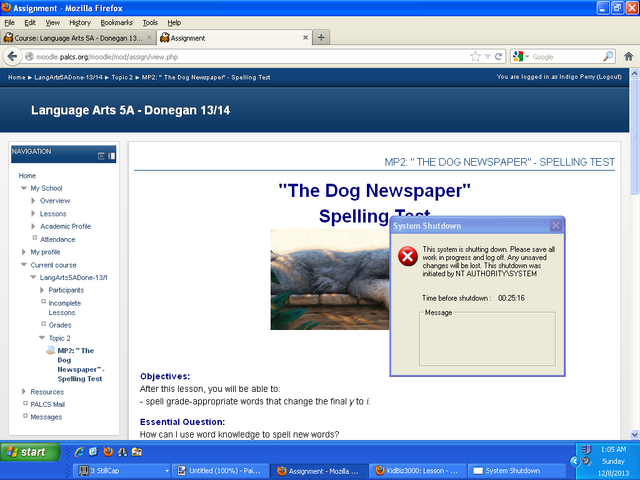Expand hidden system tray icons arrow
Viewport: 640px width, 480px height.
pos(575,462)
